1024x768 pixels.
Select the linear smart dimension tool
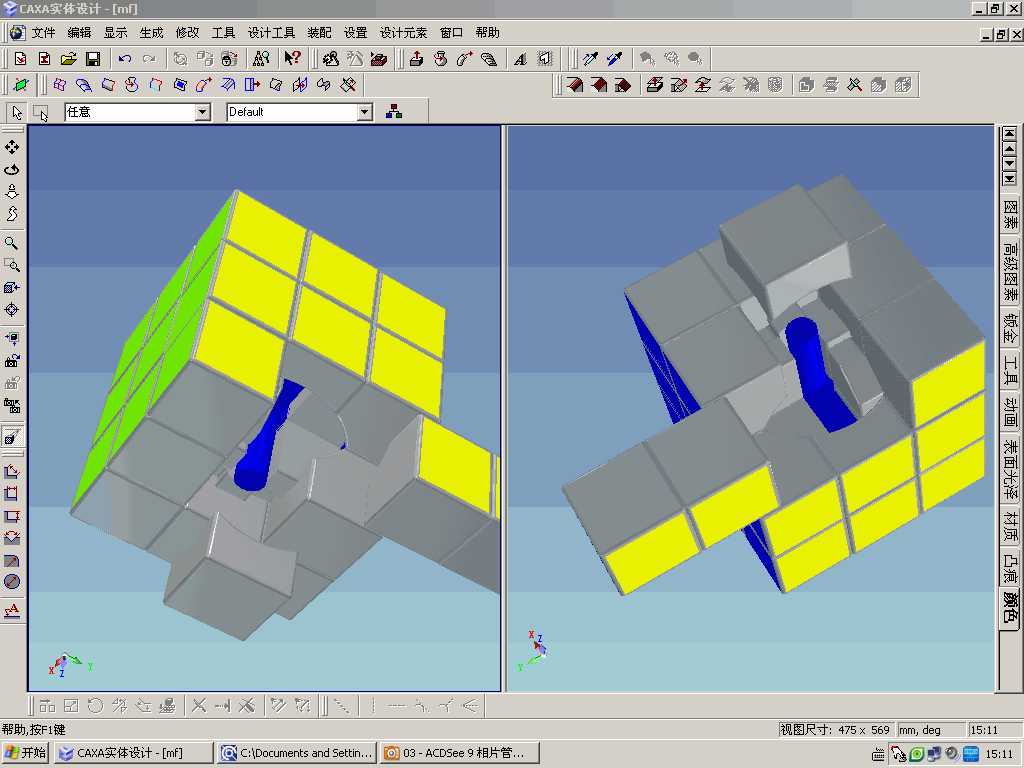pyautogui.click(x=12, y=472)
